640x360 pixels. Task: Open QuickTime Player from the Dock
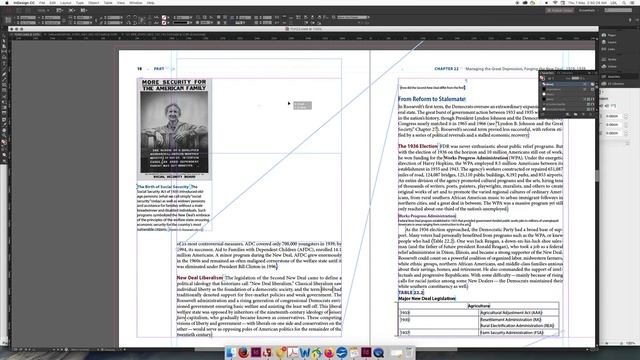tap(378, 352)
